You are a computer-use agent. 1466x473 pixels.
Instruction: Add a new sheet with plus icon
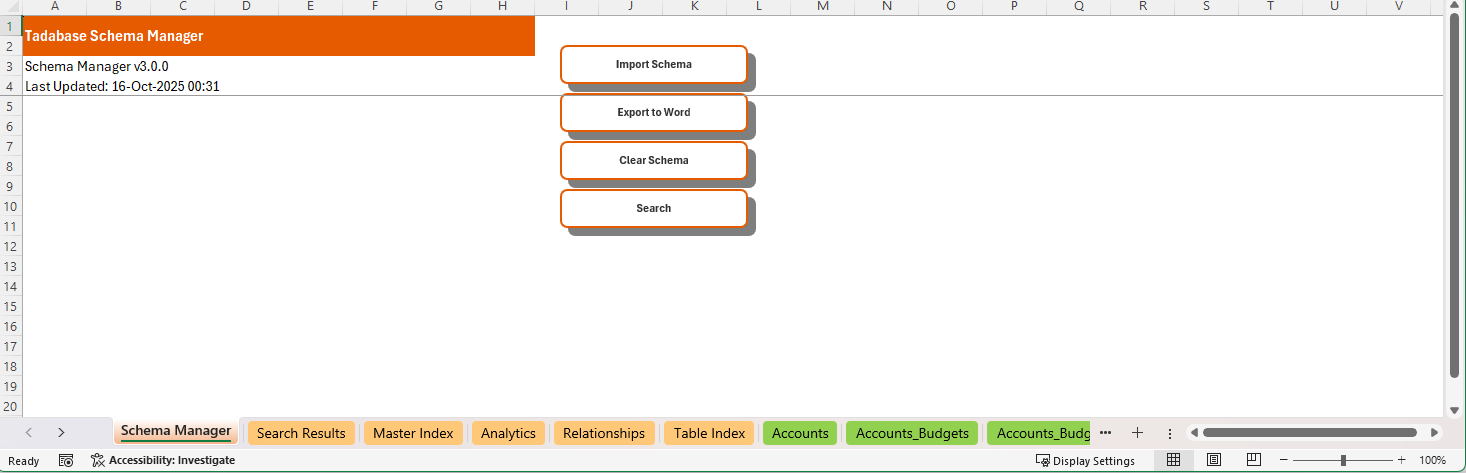click(x=1136, y=433)
